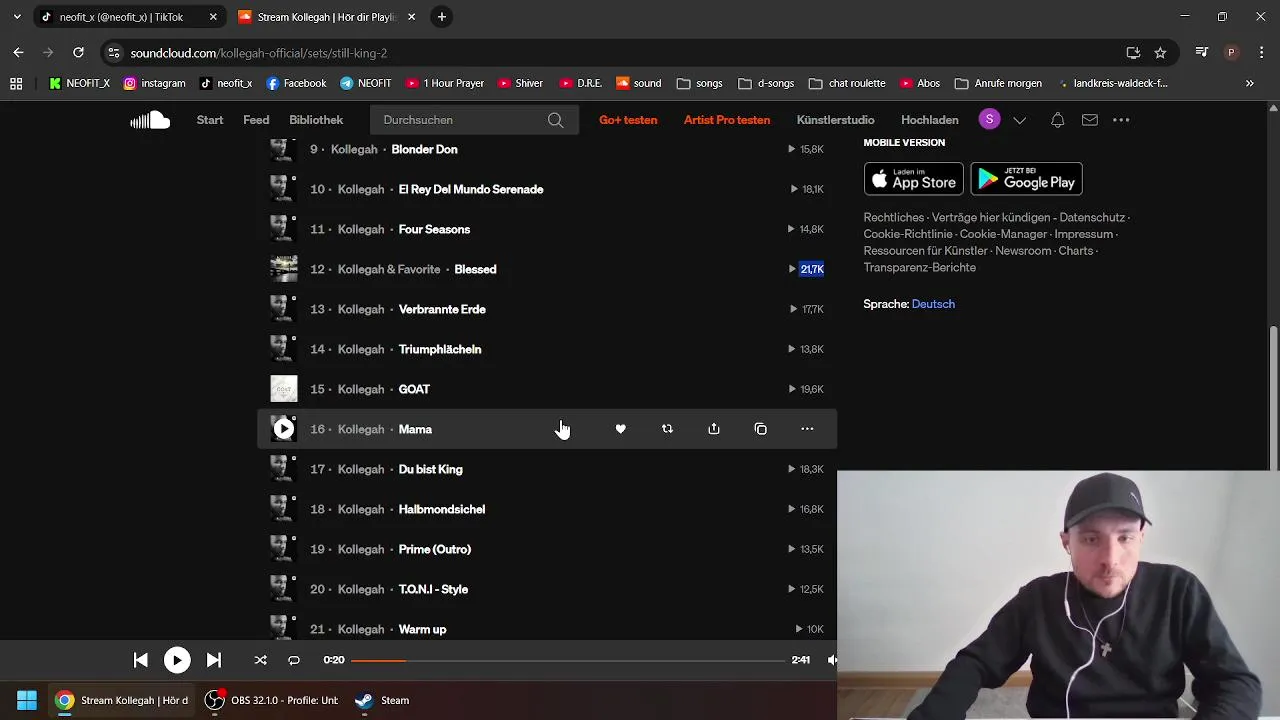
Task: Open Four Seasons track
Action: (x=434, y=229)
